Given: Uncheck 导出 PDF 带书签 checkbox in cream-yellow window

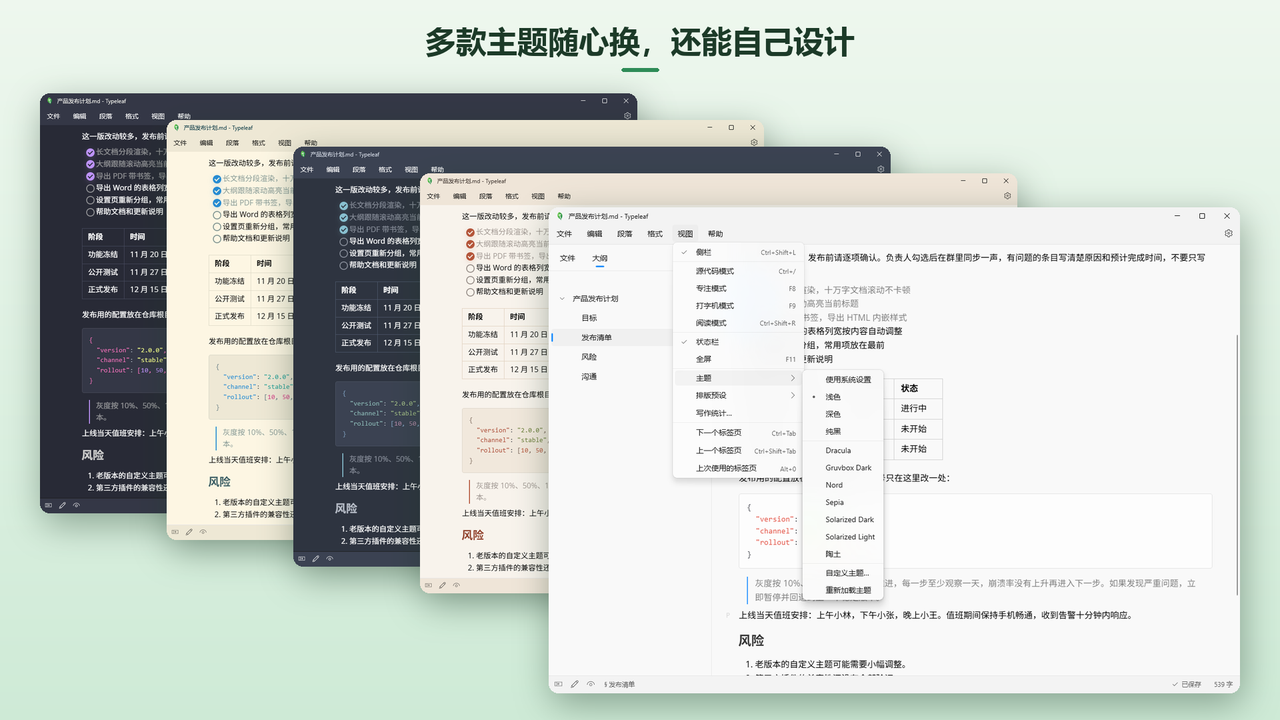Looking at the screenshot, I should tap(217, 202).
